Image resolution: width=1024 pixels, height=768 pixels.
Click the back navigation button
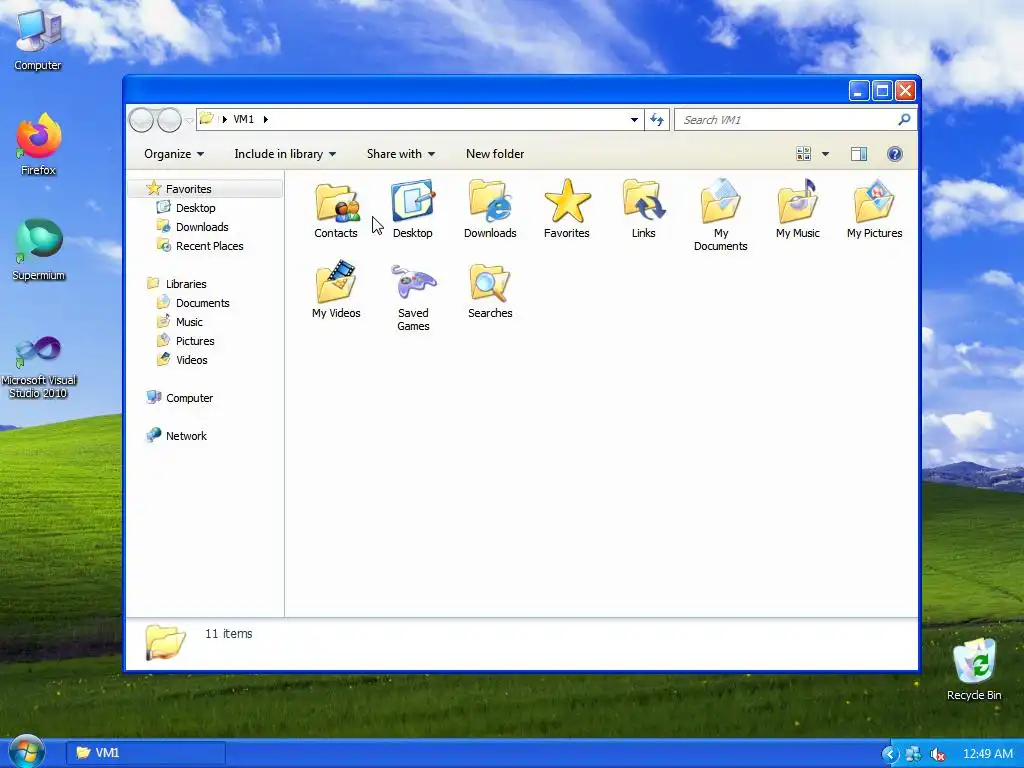[141, 120]
